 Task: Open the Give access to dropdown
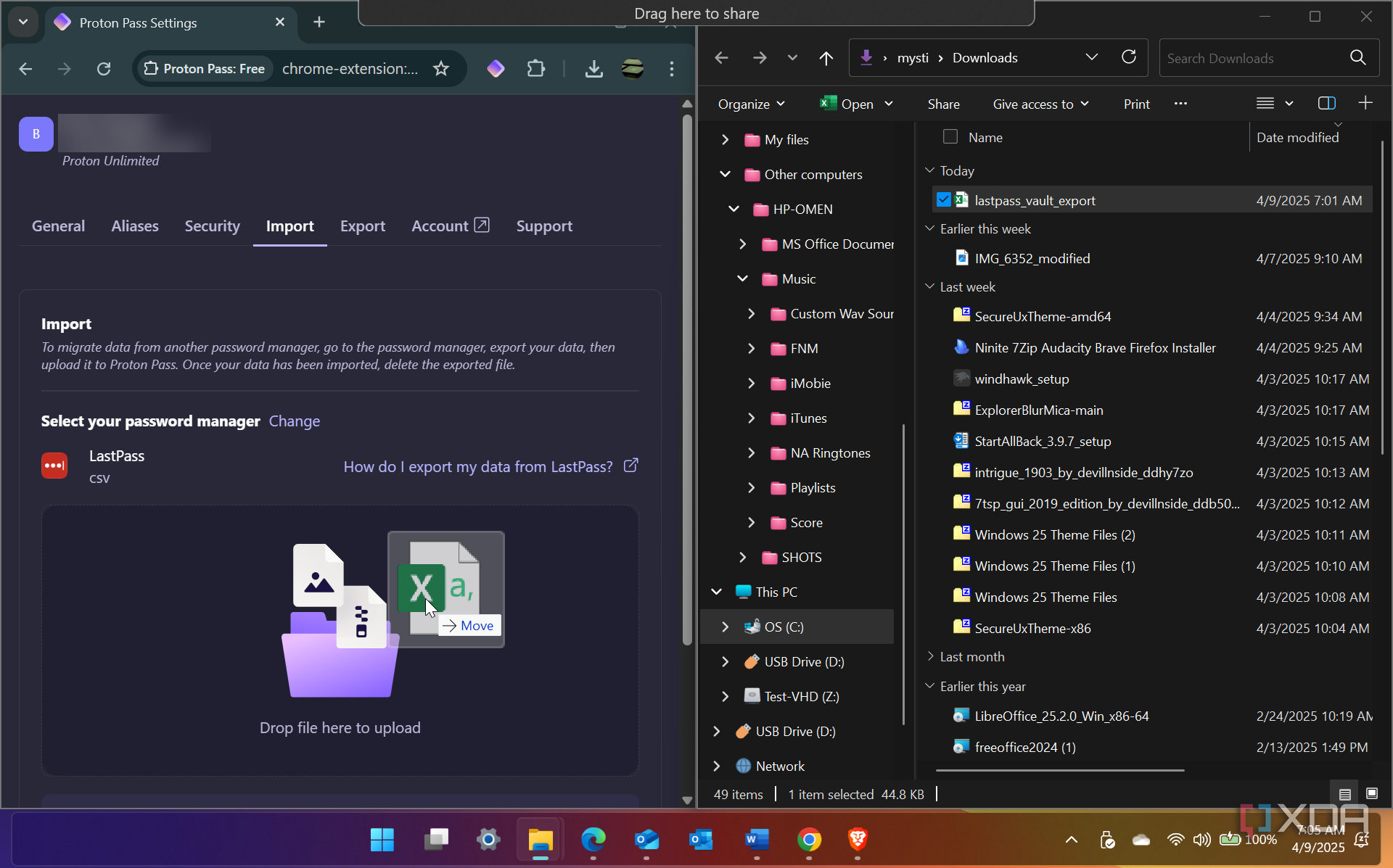coord(1040,104)
